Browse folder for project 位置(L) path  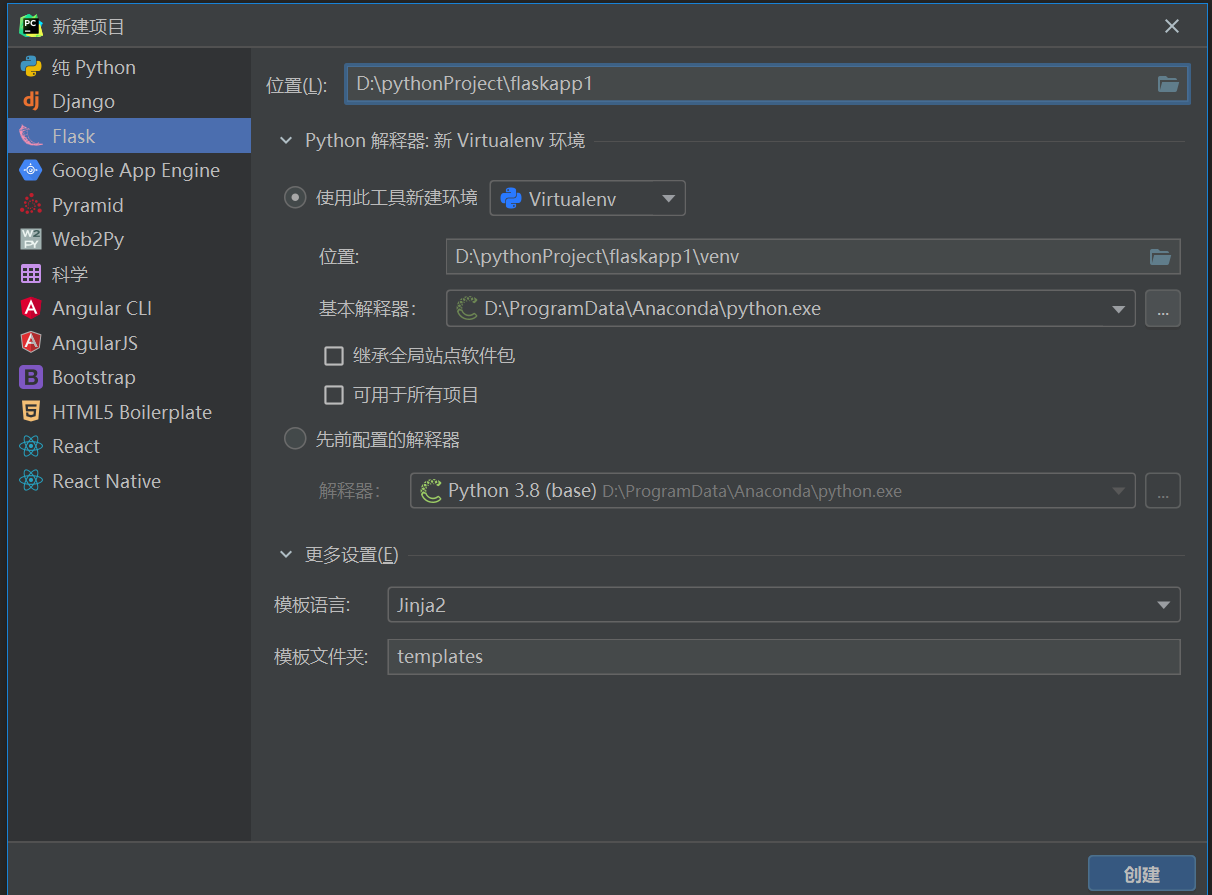click(1168, 84)
